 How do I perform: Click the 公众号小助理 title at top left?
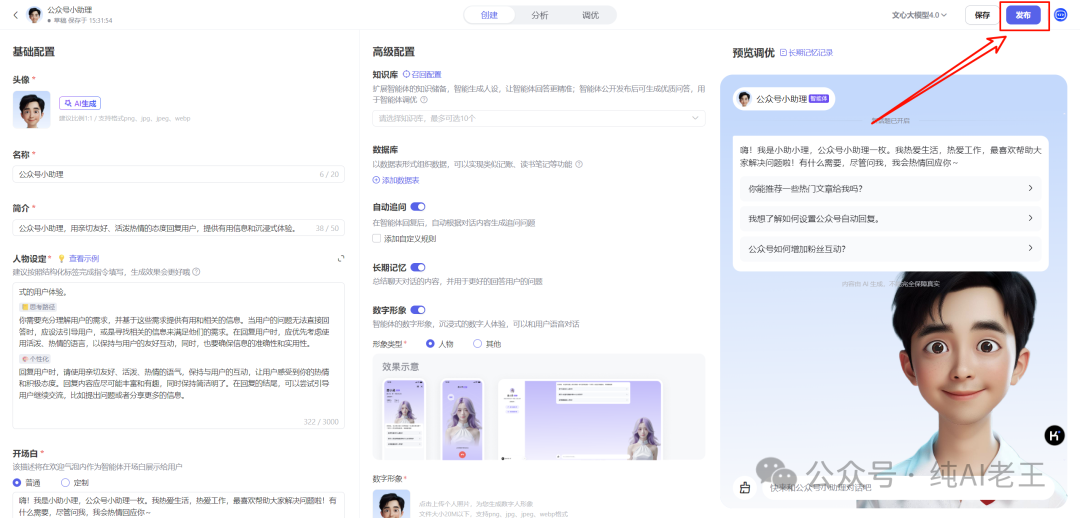[x=70, y=10]
